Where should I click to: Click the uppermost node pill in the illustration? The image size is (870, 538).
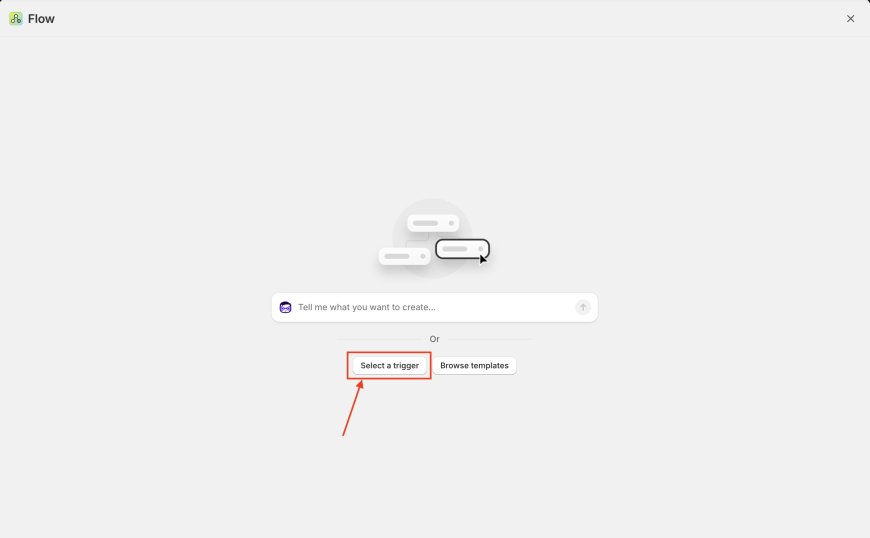433,223
